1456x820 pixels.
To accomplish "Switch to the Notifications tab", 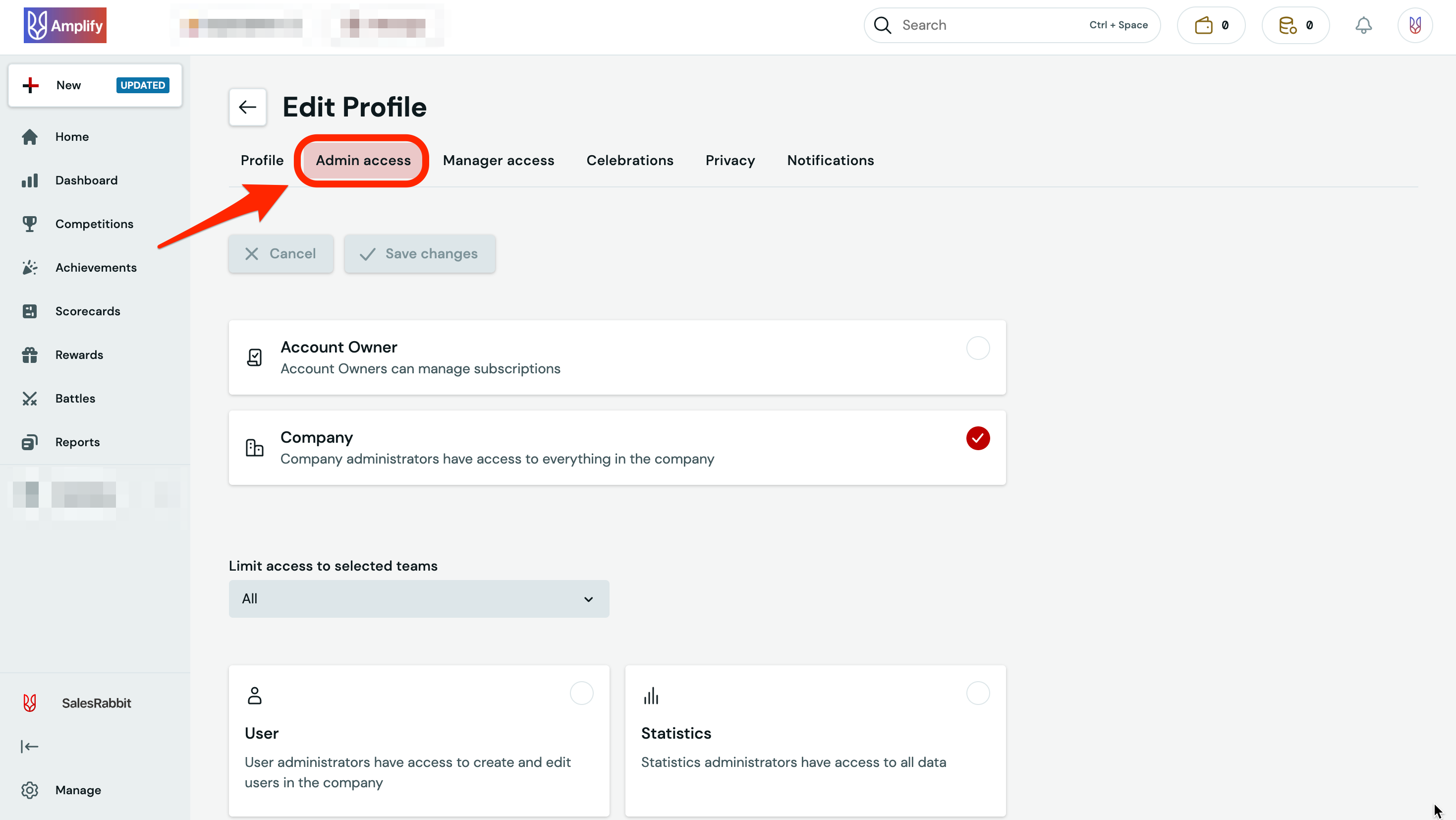I will (x=830, y=160).
